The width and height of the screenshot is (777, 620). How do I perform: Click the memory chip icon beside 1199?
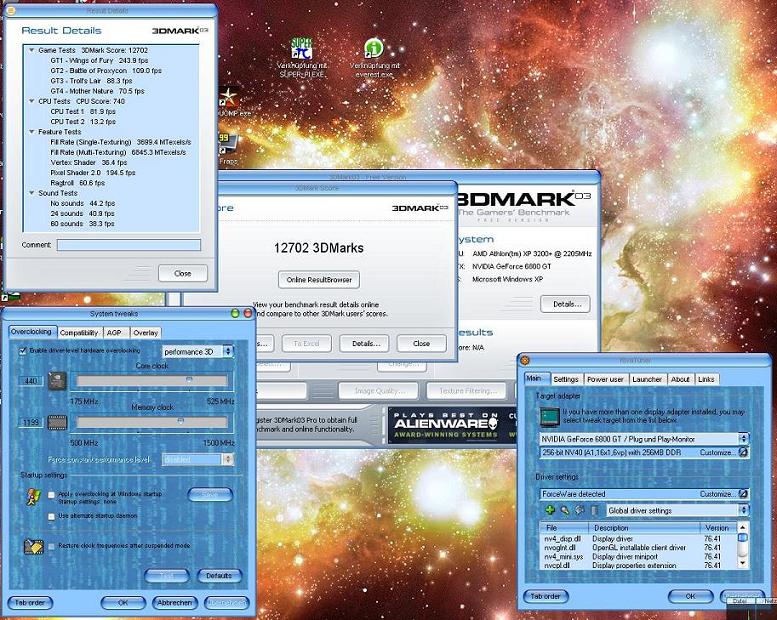57,422
